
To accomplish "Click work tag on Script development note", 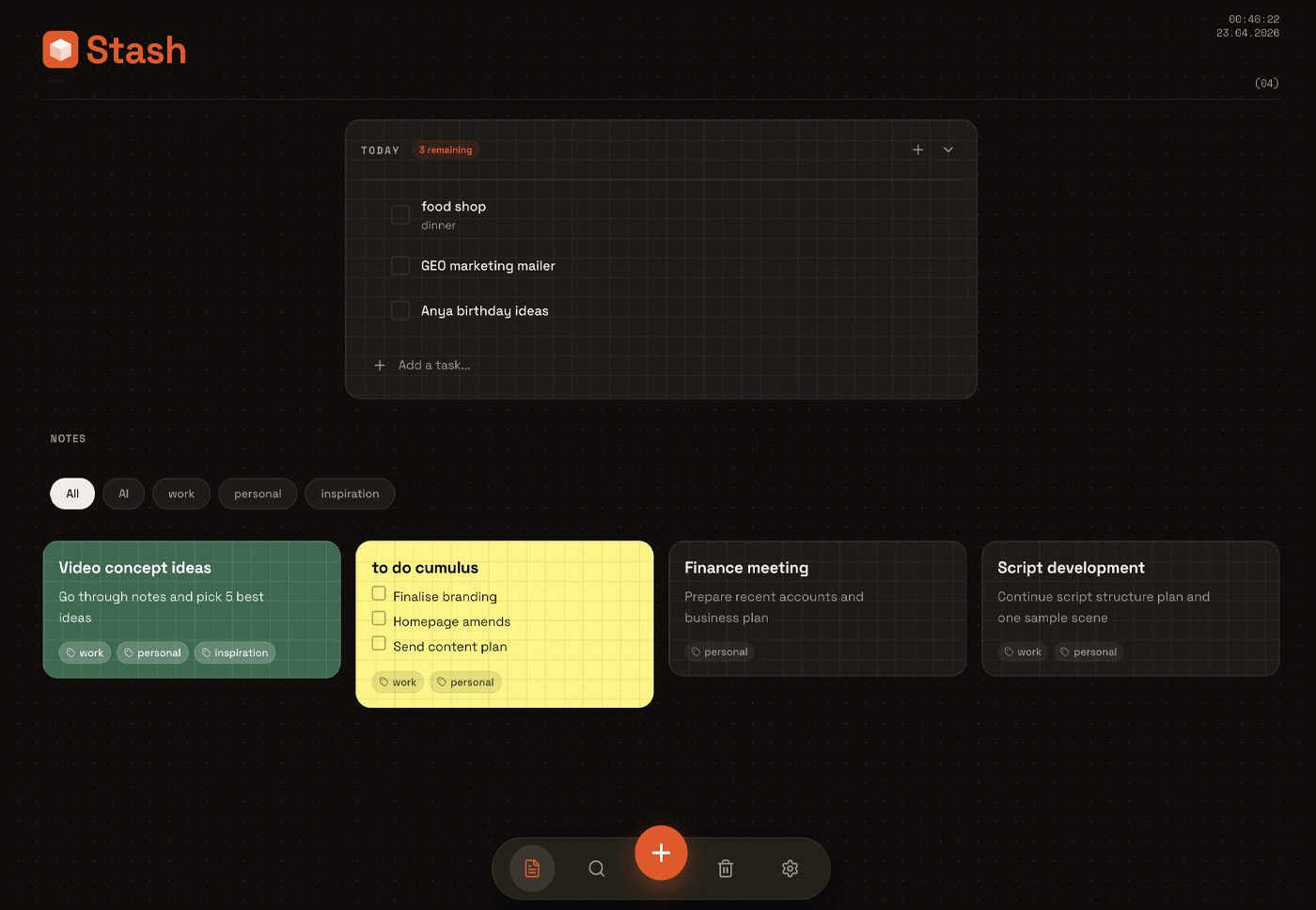I will click(x=1023, y=651).
